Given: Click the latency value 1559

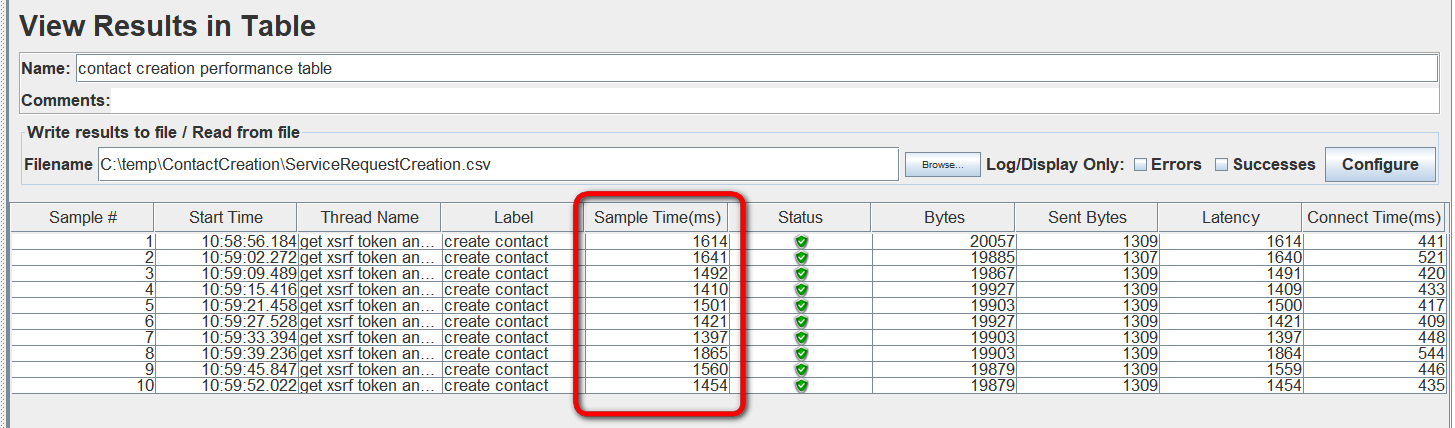Looking at the screenshot, I should [x=1284, y=370].
